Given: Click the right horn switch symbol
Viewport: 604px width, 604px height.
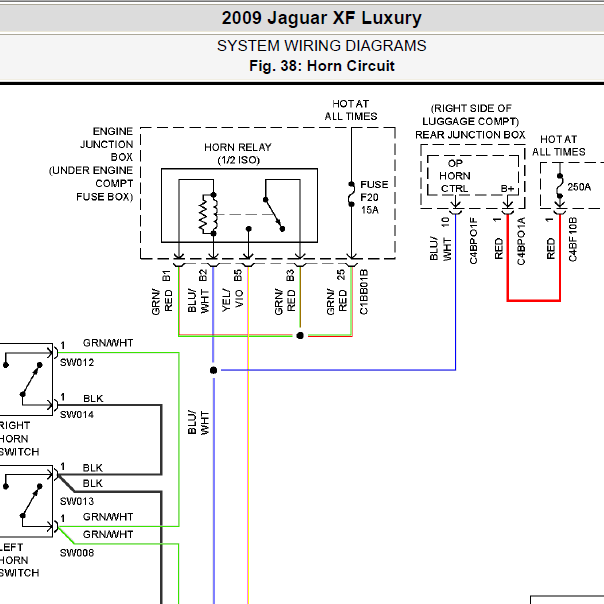Looking at the screenshot, I should [27, 379].
